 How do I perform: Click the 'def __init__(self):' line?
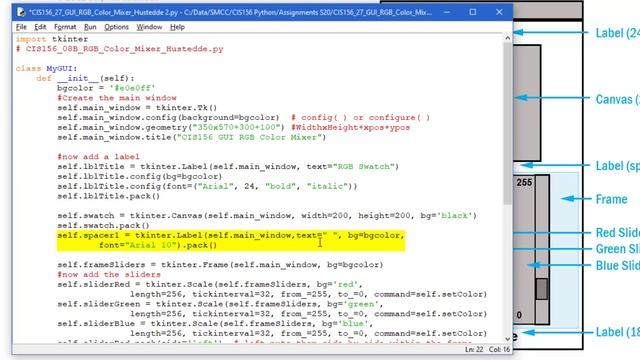85,78
